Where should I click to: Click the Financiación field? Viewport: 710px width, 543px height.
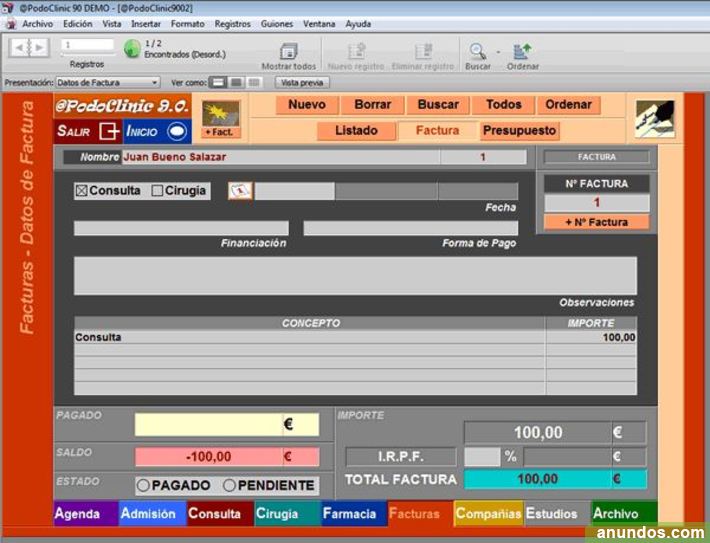pyautogui.click(x=181, y=228)
